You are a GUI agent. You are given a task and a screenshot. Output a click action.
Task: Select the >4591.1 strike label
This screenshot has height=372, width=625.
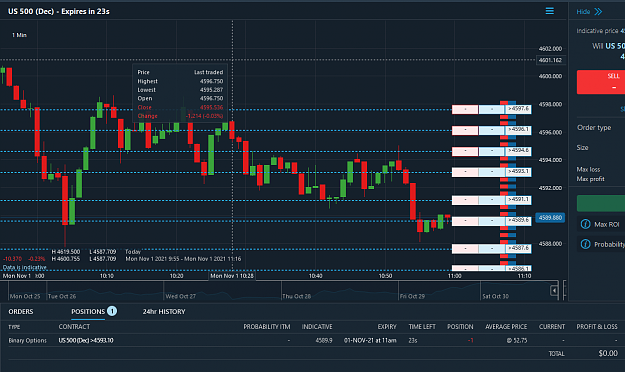[518, 199]
